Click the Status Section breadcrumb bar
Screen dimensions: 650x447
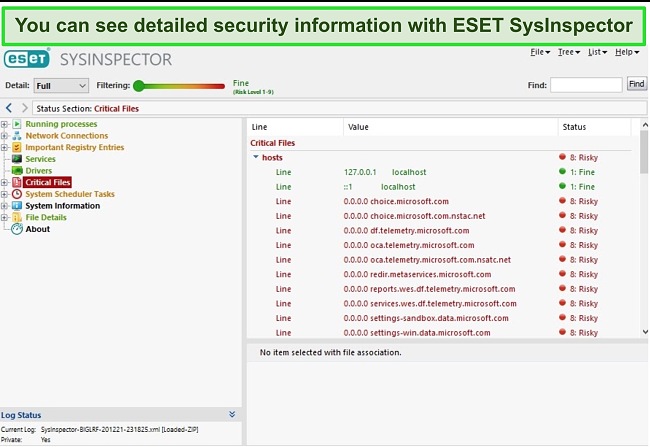tap(340, 108)
